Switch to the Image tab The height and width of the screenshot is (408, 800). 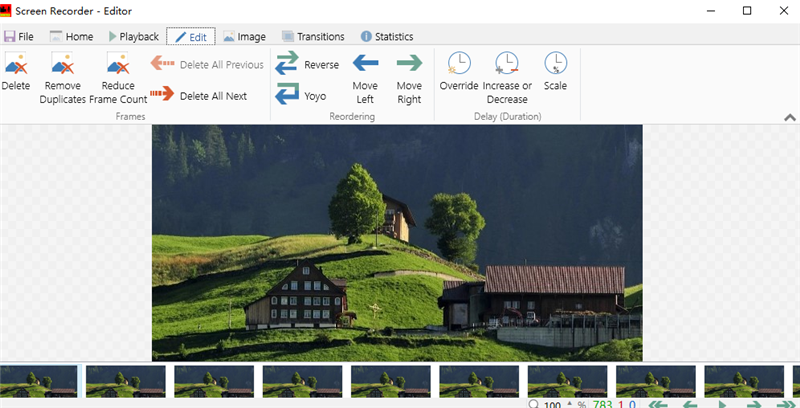pos(244,36)
